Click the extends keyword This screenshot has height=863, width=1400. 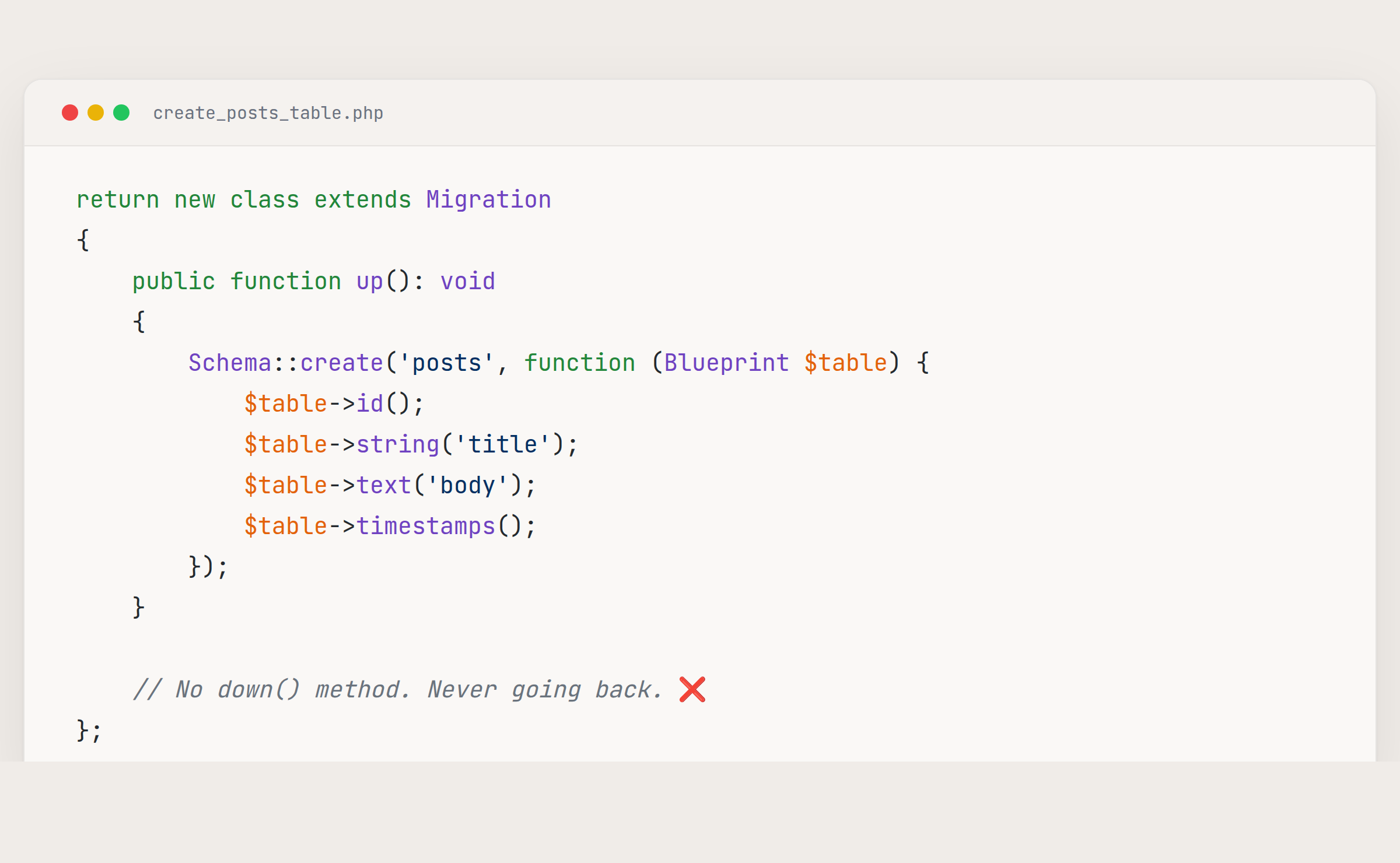coord(362,199)
